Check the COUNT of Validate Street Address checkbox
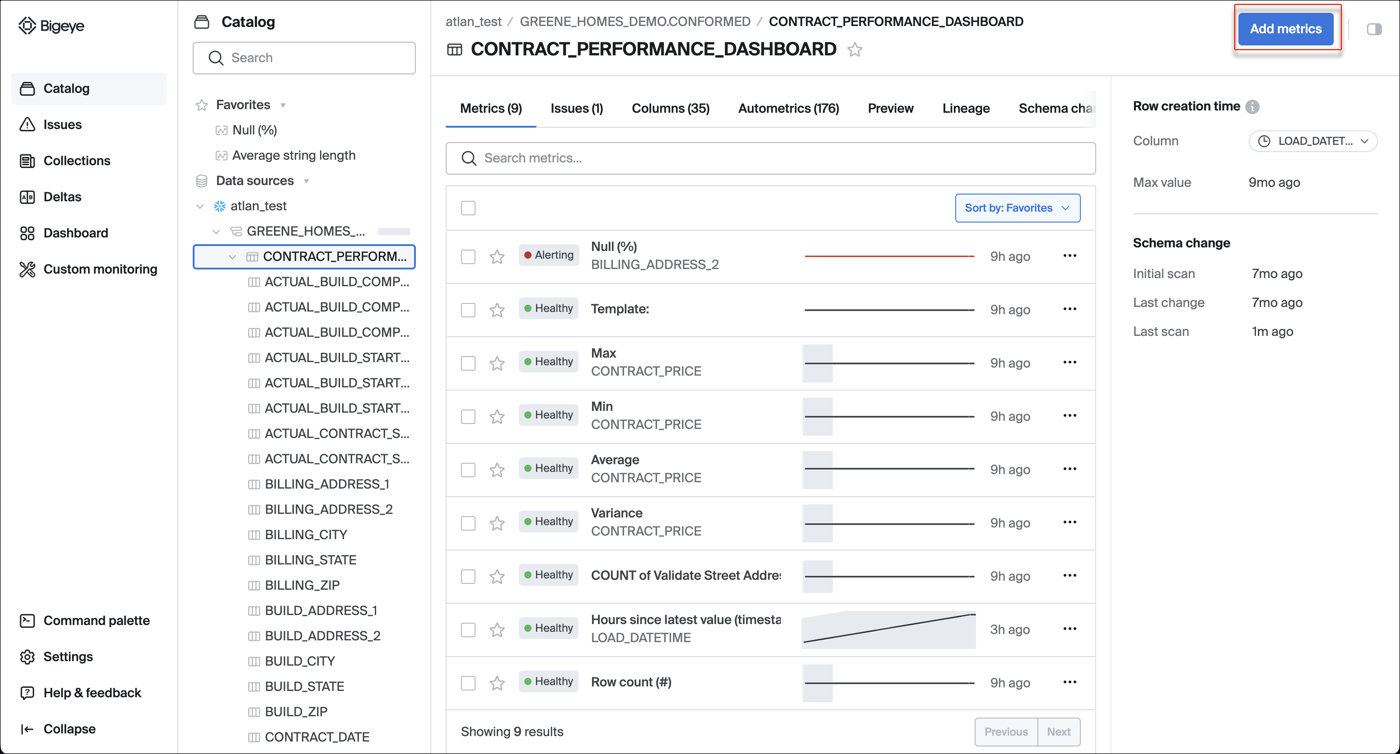 tap(468, 576)
